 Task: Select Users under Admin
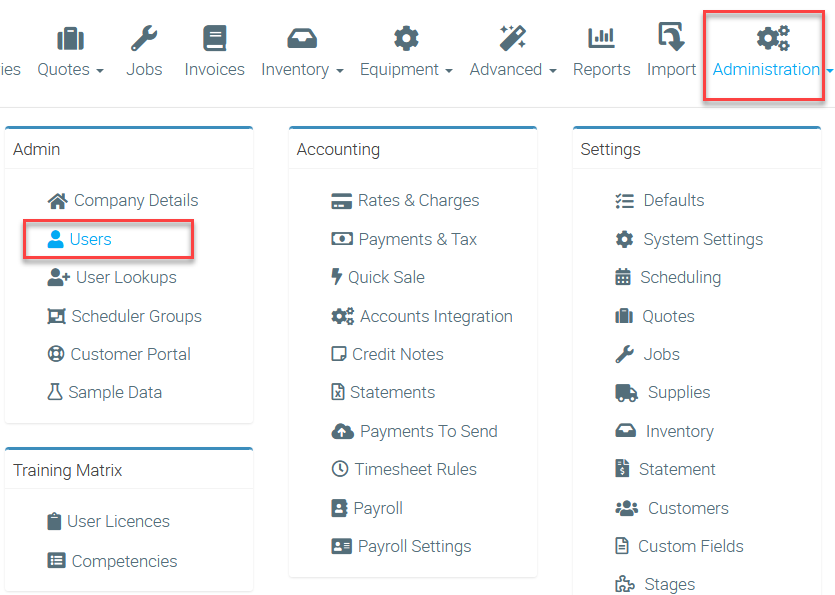coord(90,240)
